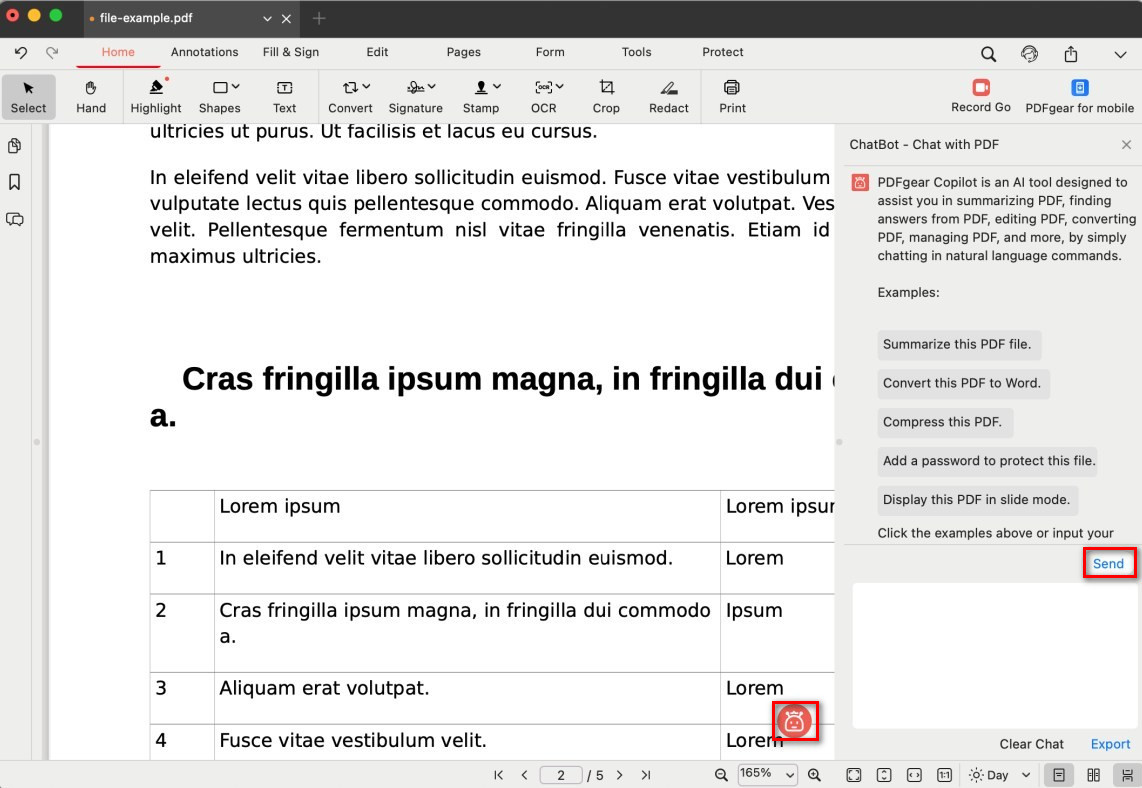Select the Hand tool
Viewport: 1142px width, 788px height.
tap(91, 96)
